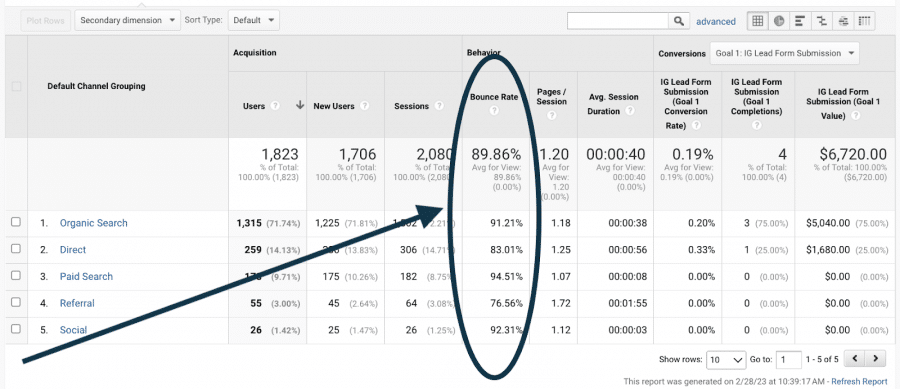Sort by the New Users column header
Viewport: 900px width, 389px height.
334,106
